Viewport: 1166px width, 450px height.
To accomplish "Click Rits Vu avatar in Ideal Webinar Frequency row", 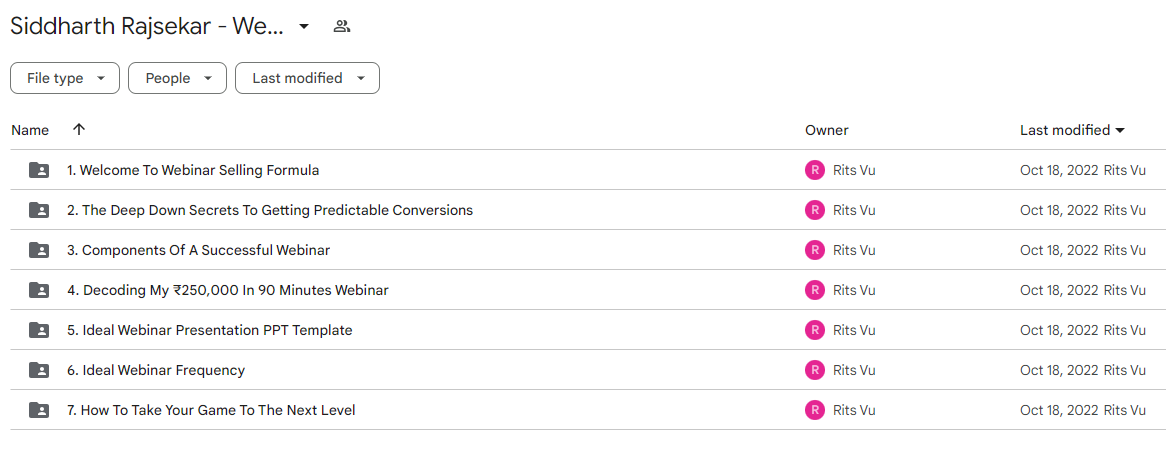I will click(815, 370).
